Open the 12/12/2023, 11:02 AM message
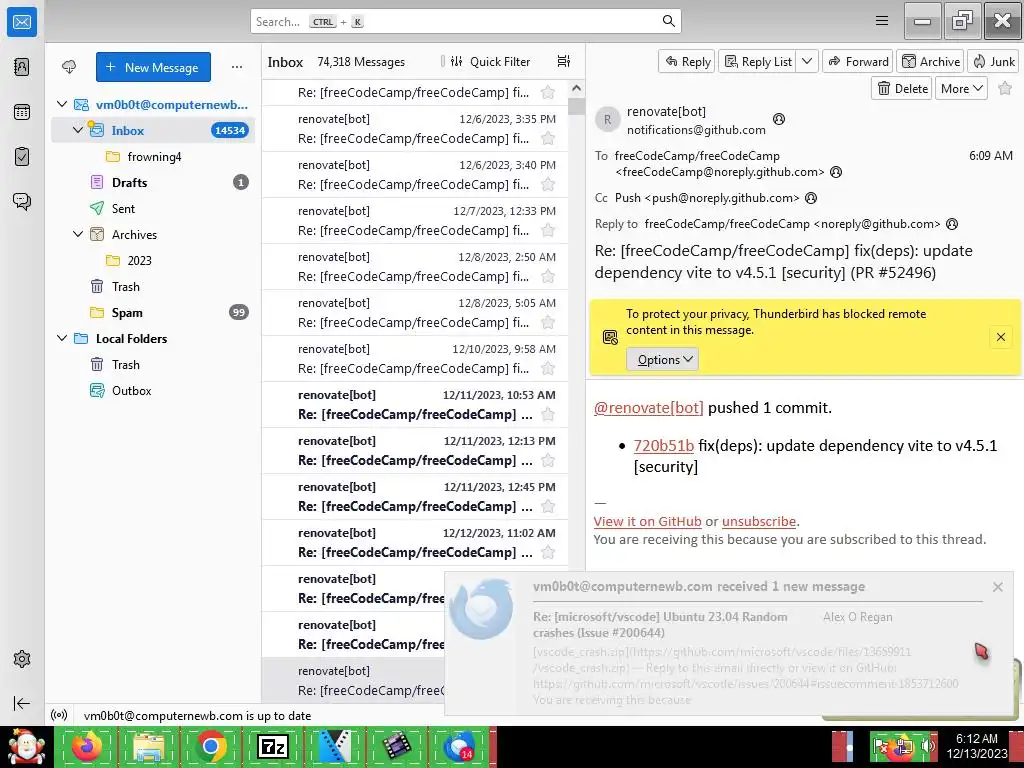Screen dimensions: 1024x768 click(415, 542)
